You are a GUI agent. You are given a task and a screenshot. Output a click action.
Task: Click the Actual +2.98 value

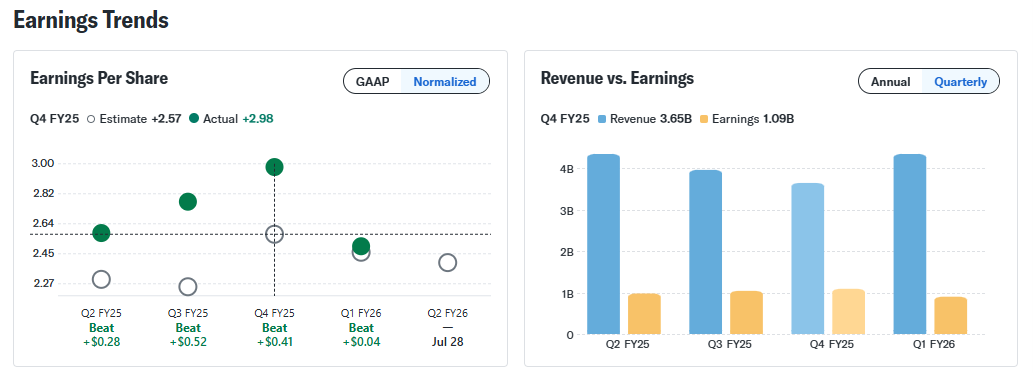pyautogui.click(x=258, y=119)
